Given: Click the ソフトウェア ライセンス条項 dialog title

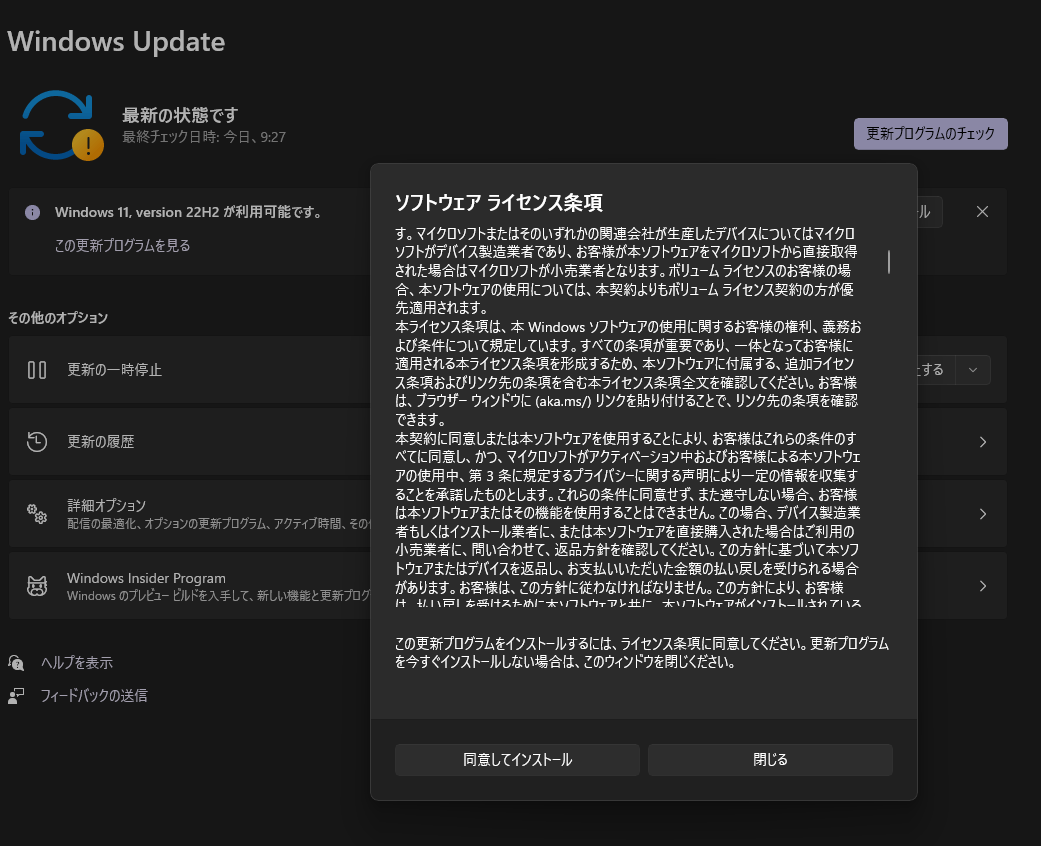Looking at the screenshot, I should pos(499,203).
